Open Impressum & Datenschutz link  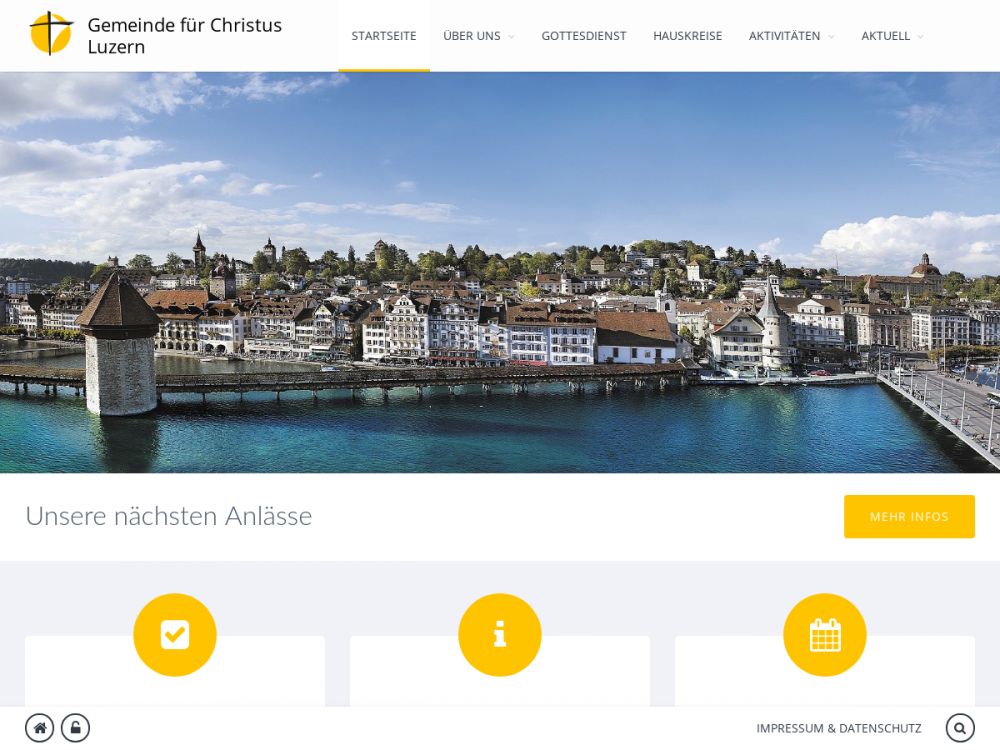pyautogui.click(x=839, y=728)
